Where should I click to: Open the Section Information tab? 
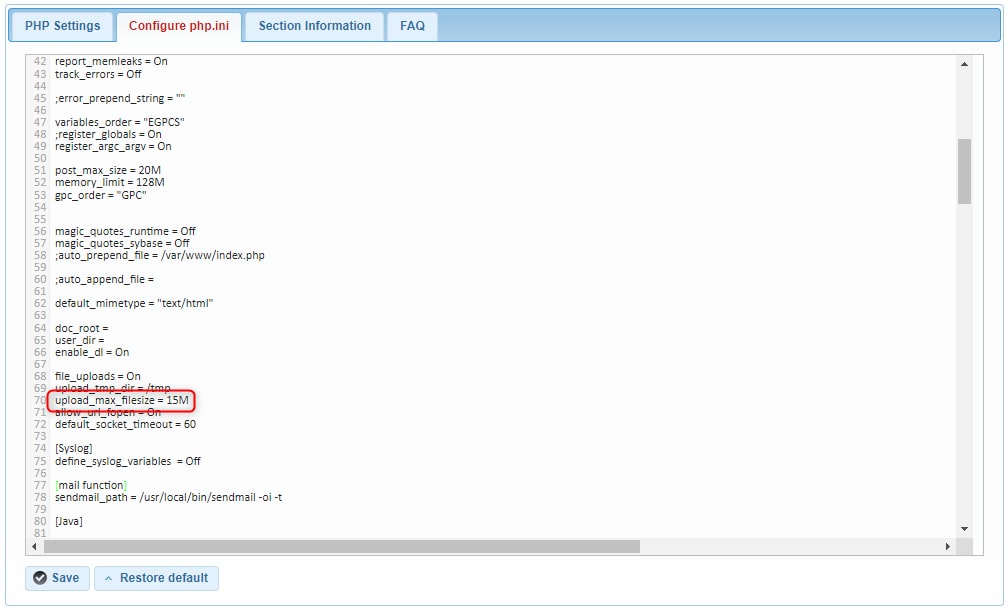coord(313,25)
